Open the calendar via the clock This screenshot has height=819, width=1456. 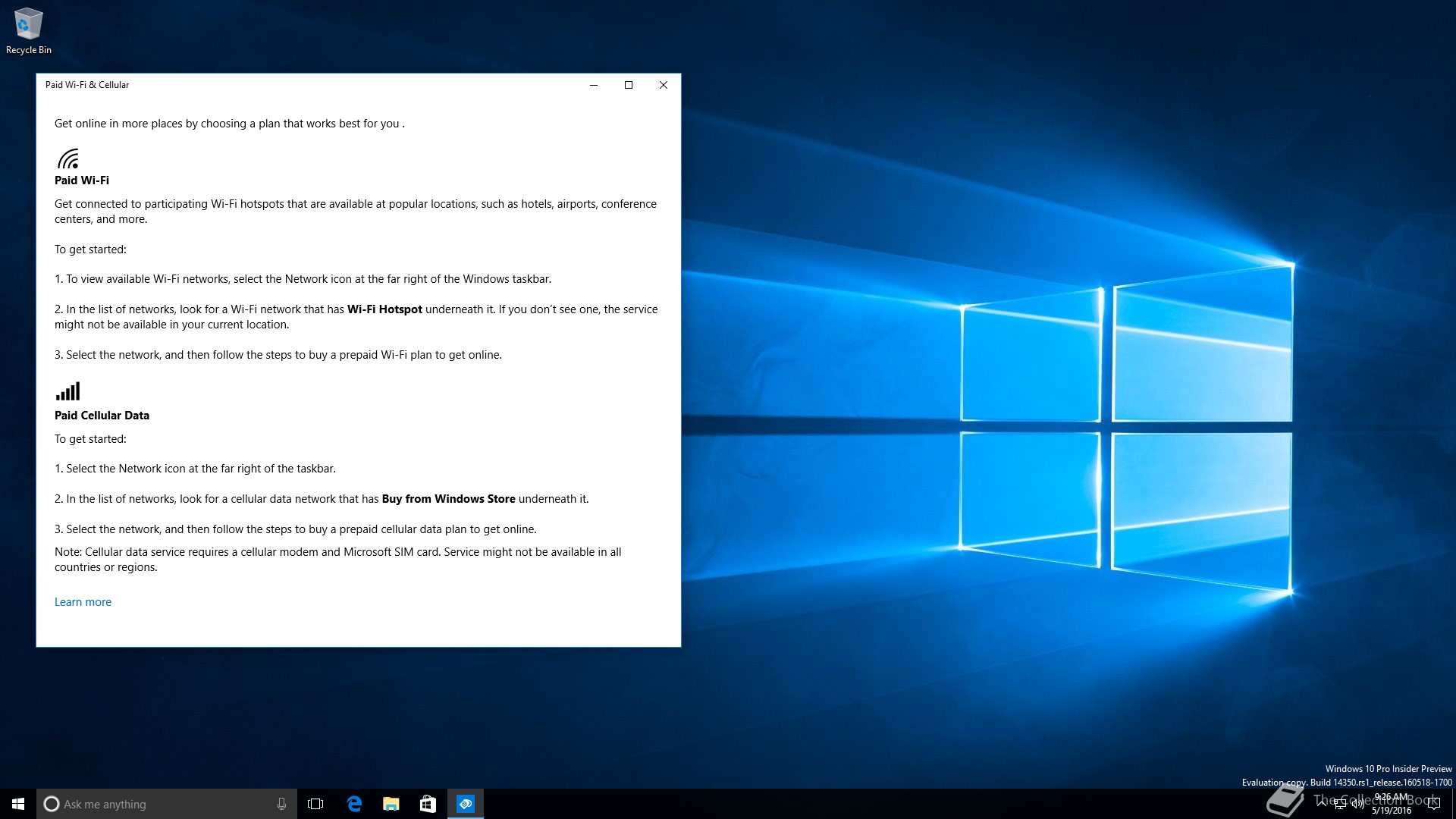[1392, 804]
